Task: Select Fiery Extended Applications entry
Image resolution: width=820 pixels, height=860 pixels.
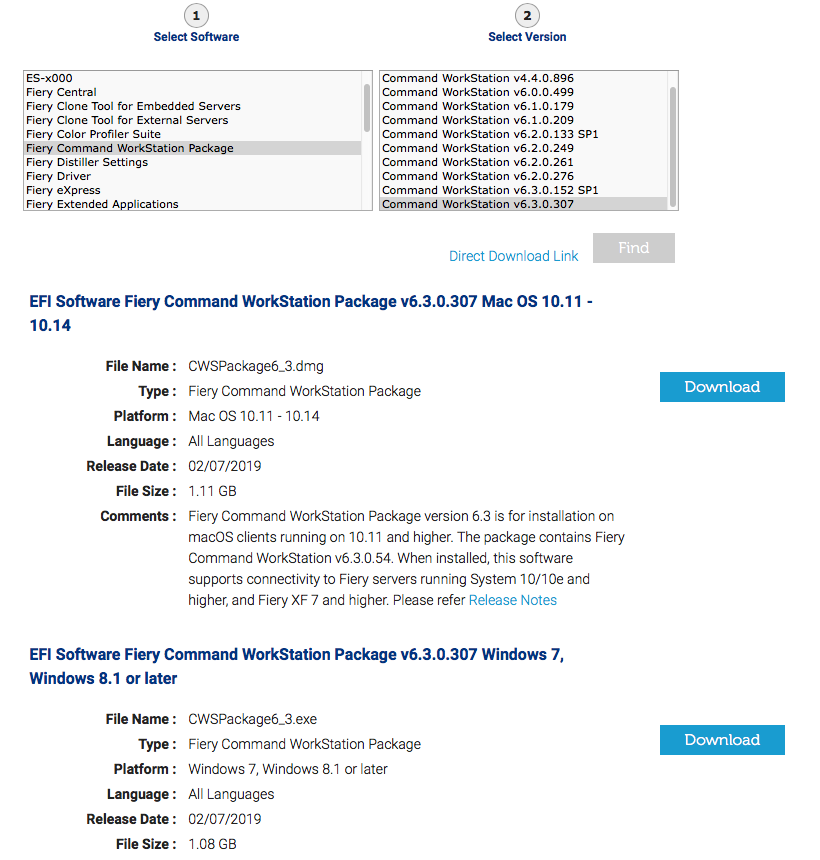Action: pos(102,204)
